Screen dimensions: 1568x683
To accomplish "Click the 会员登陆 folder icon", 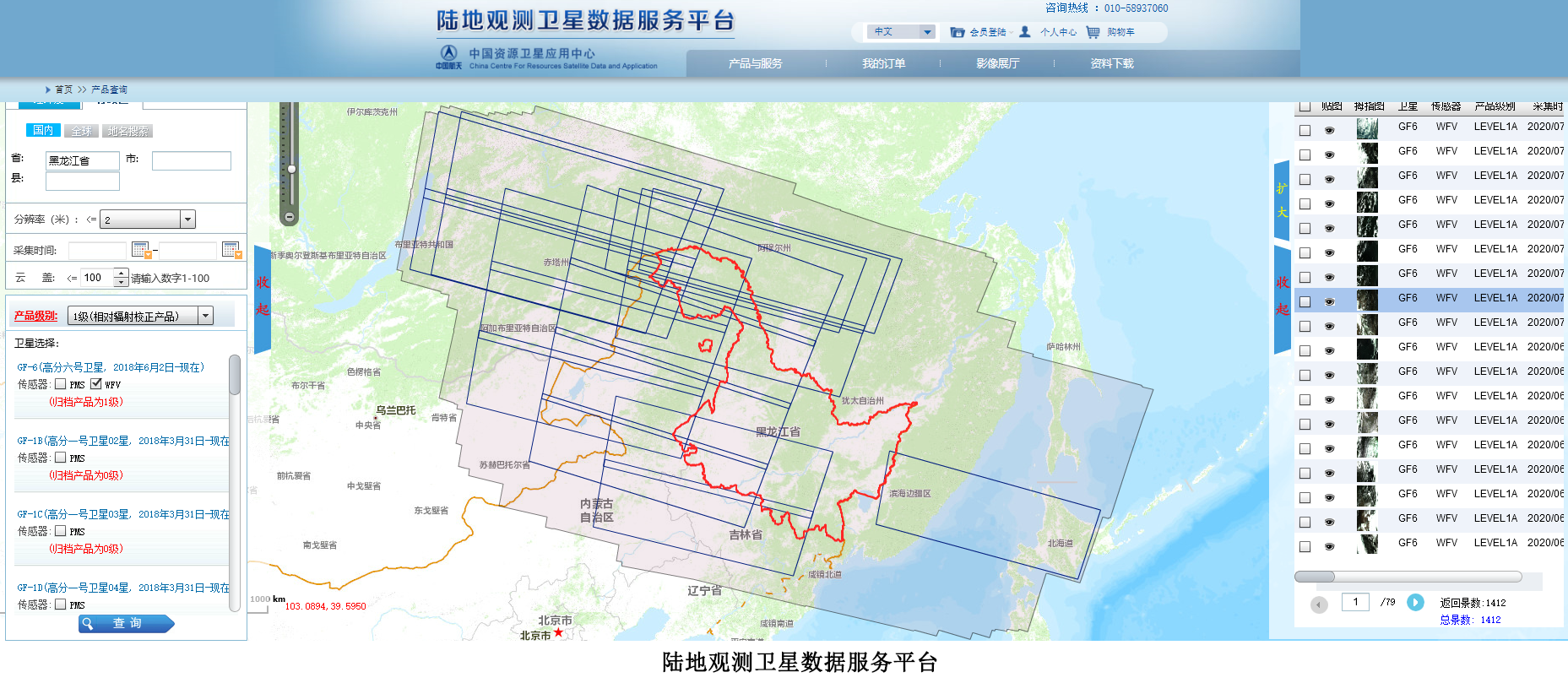I will coord(957,32).
